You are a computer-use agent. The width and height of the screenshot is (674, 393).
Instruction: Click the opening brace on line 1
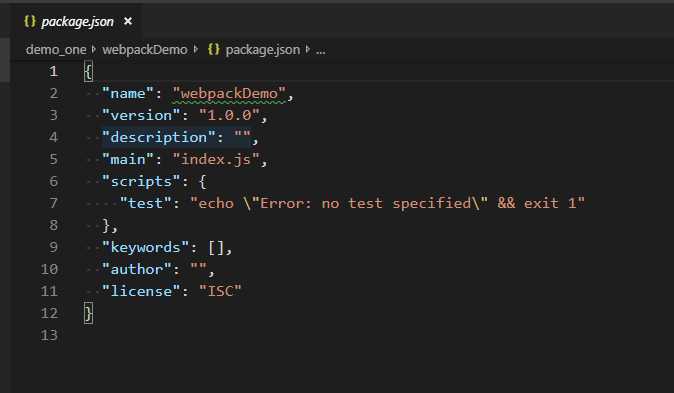(88, 72)
